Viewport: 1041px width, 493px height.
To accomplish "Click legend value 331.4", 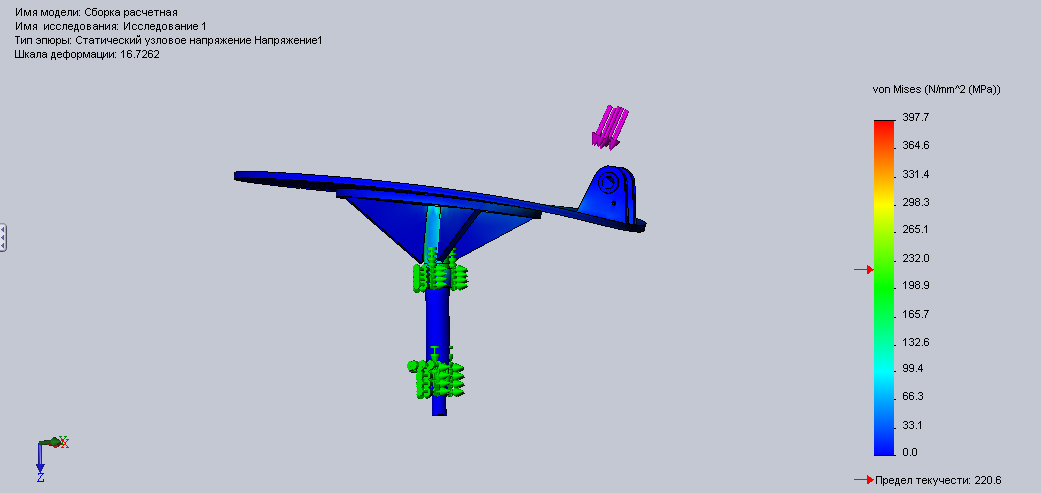I will pos(916,174).
